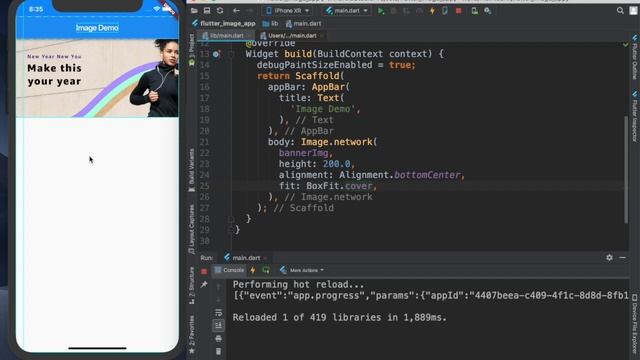Click the editor vertical scrollbar
Image resolution: width=640 pixels, height=360 pixels.
click(x=625, y=169)
